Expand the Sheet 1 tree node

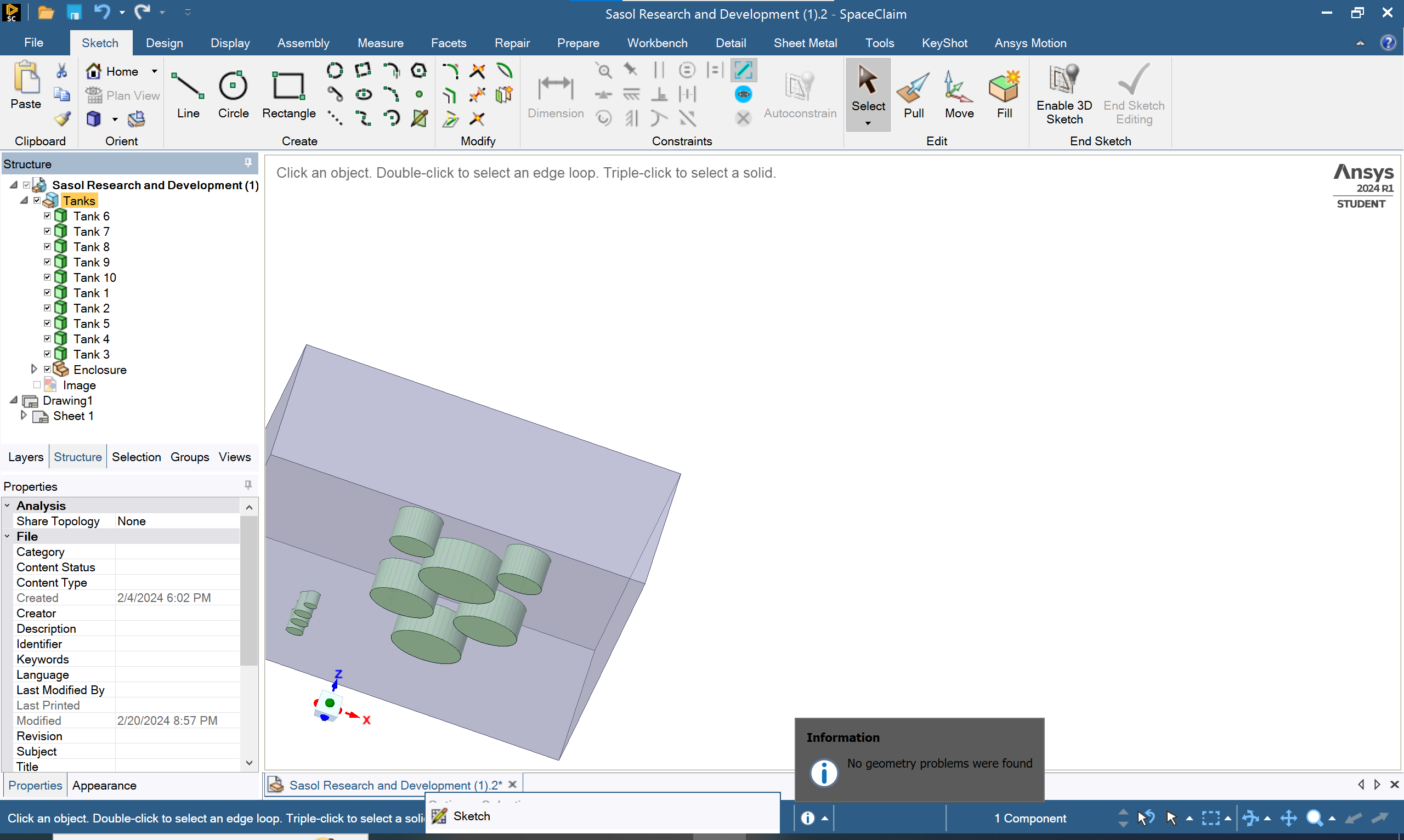[23, 416]
